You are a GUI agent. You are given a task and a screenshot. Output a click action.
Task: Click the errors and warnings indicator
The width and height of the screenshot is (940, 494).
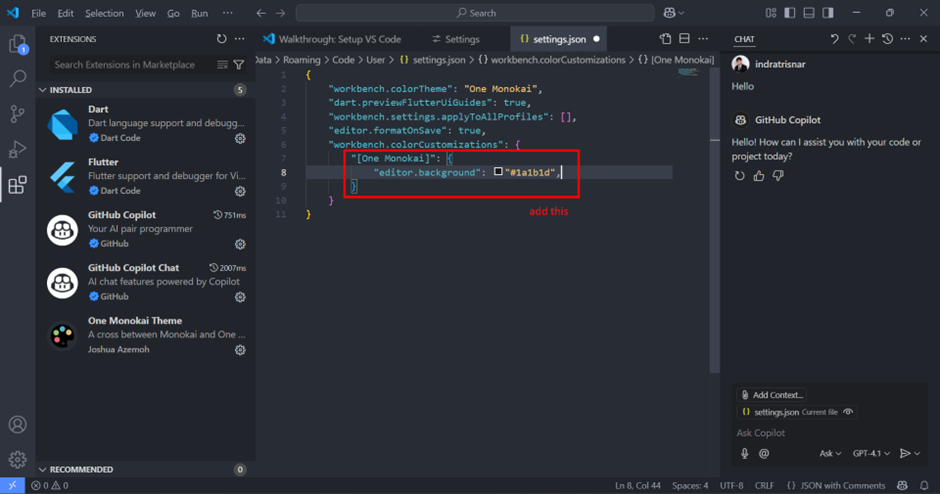point(50,486)
